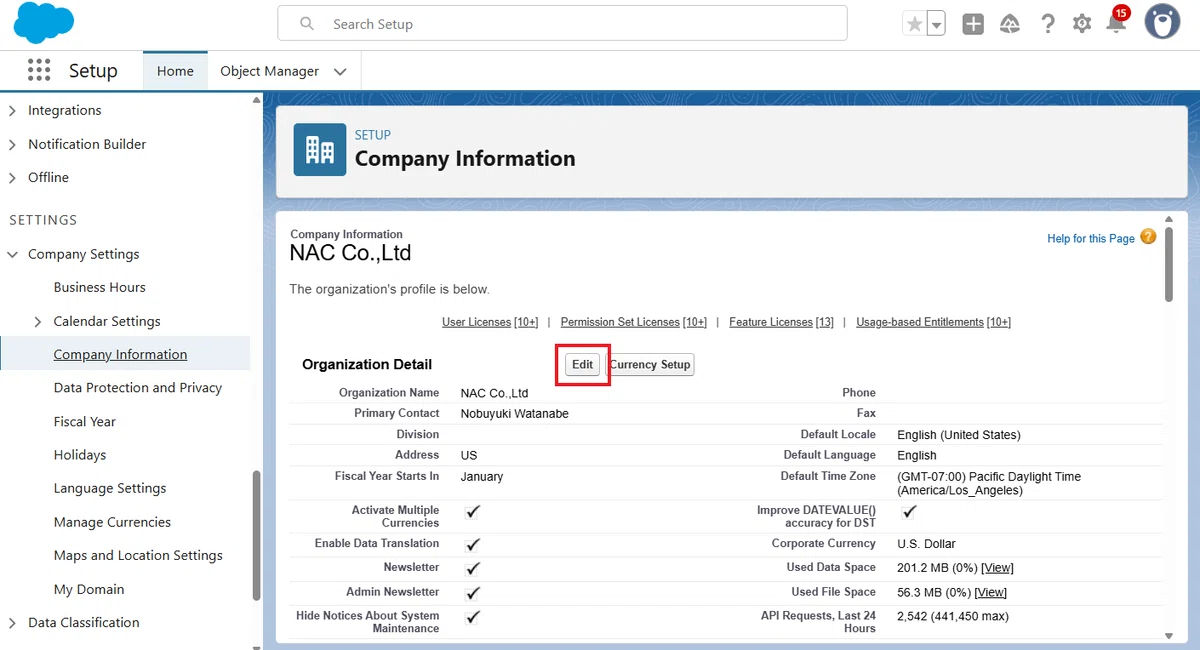Click the Help for this Page question icon
Image resolution: width=1200 pixels, height=650 pixels.
pyautogui.click(x=1148, y=237)
